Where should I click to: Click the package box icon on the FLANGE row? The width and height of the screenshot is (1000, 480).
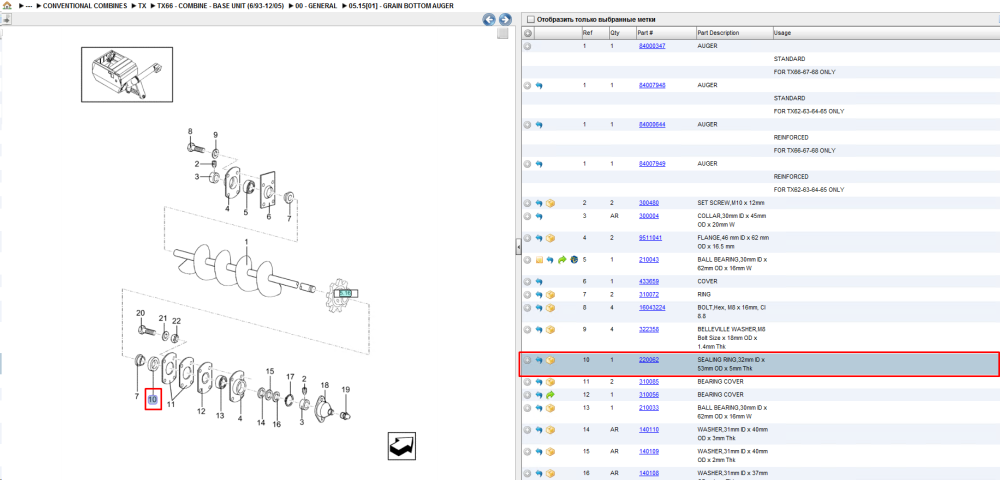click(x=550, y=238)
